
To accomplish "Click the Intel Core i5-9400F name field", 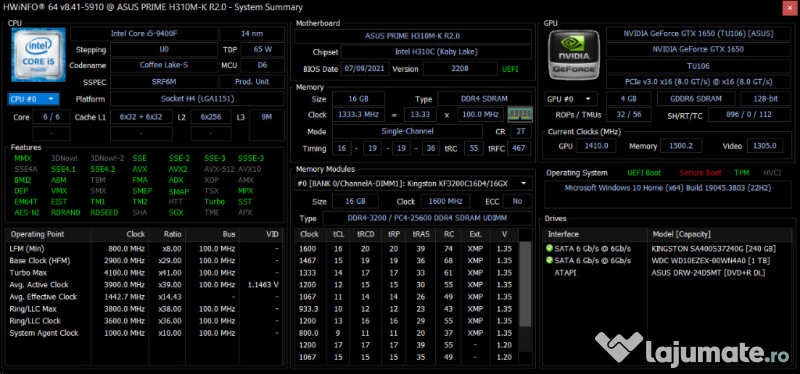I will click(143, 34).
